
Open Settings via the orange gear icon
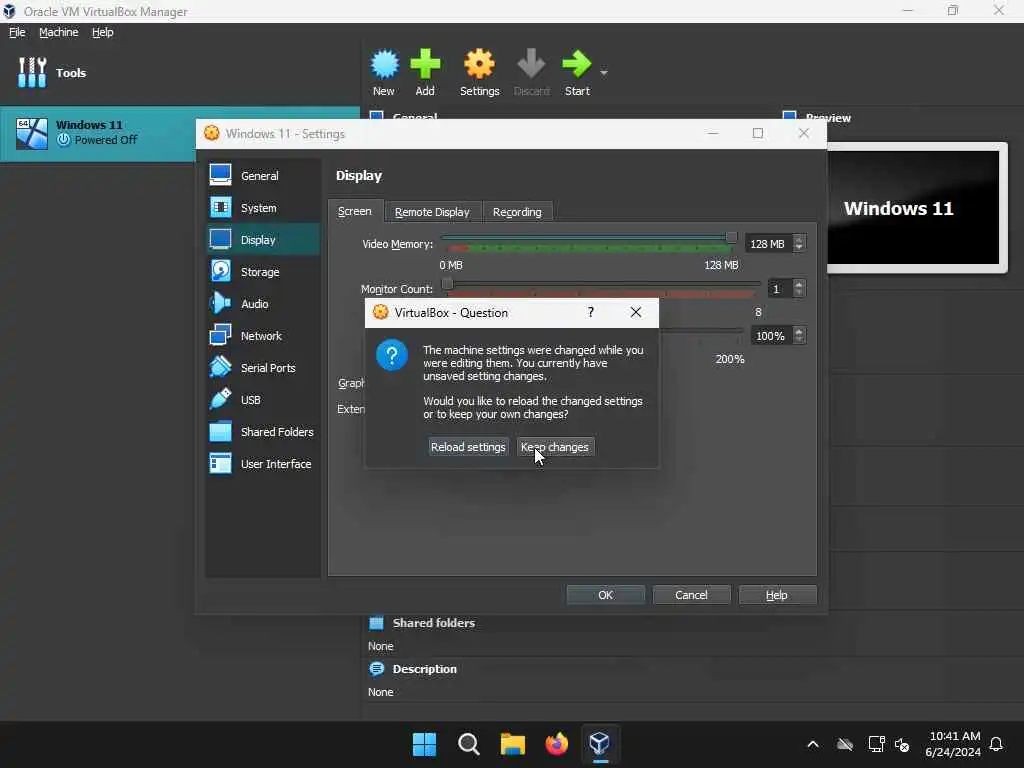pos(479,65)
